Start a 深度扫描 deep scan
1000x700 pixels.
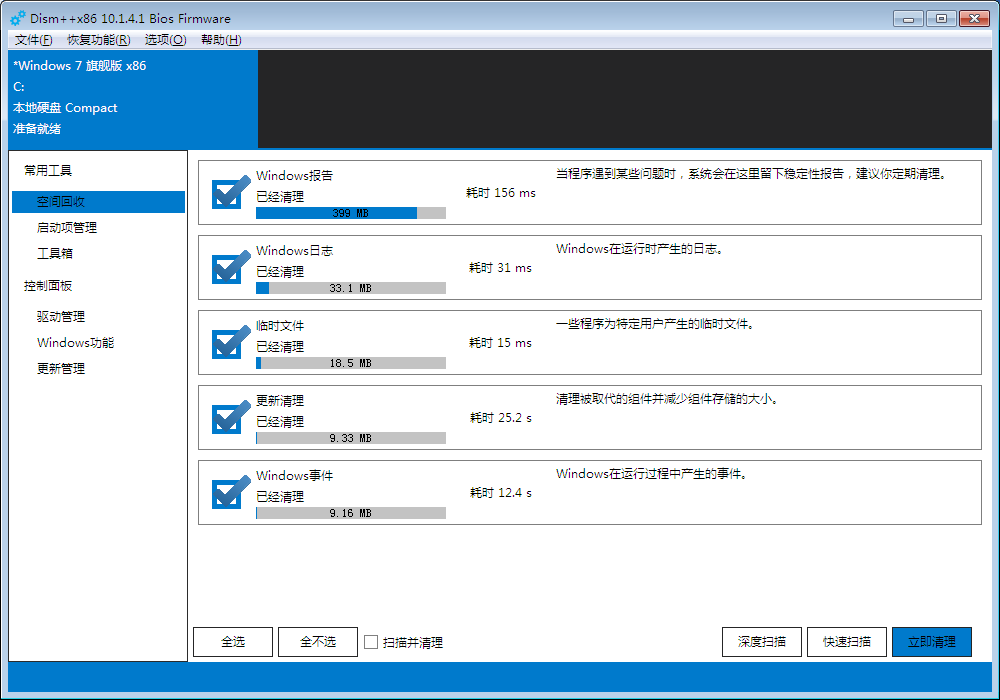[761, 642]
